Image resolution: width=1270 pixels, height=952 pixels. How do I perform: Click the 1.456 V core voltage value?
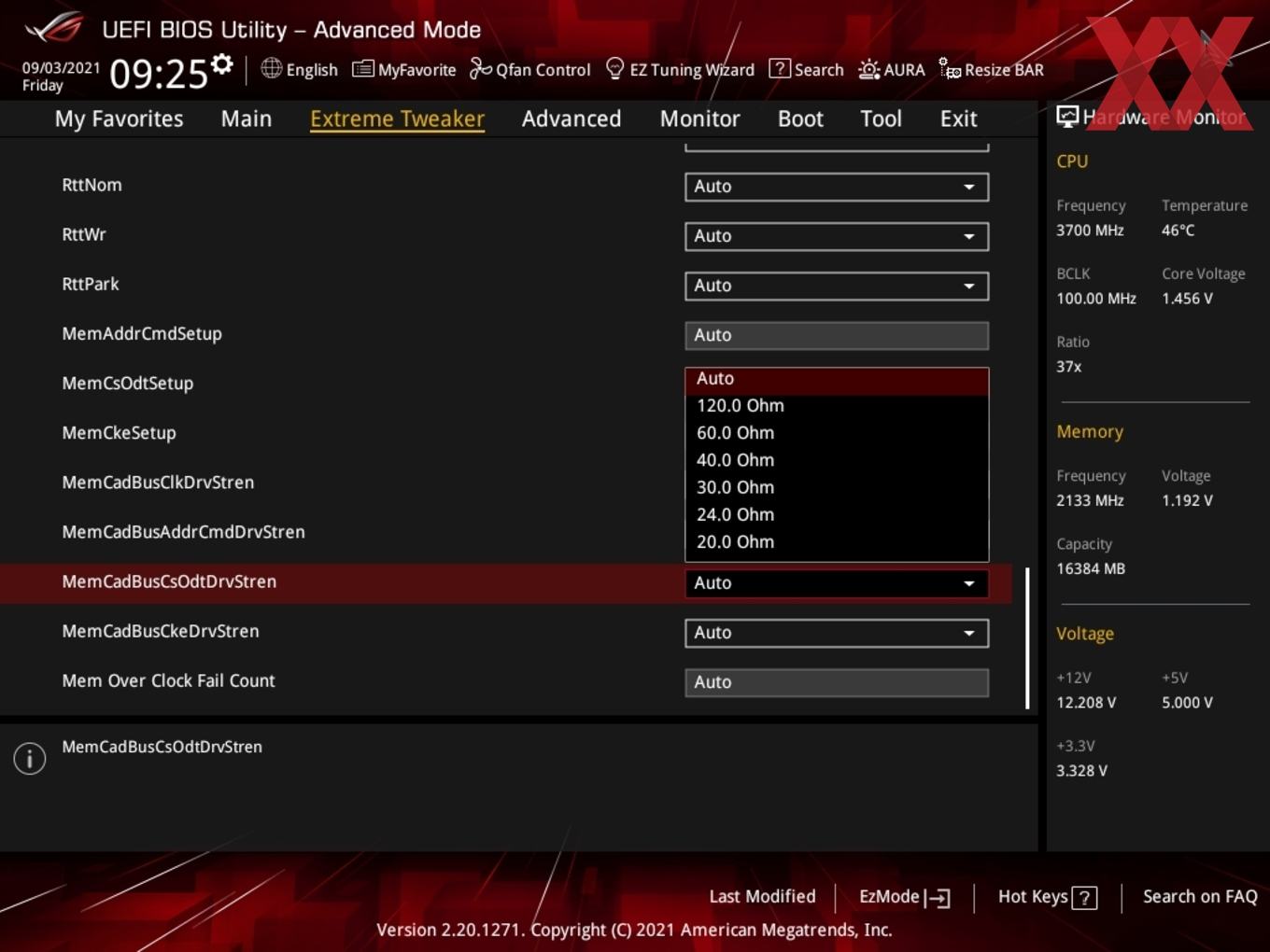click(1187, 299)
